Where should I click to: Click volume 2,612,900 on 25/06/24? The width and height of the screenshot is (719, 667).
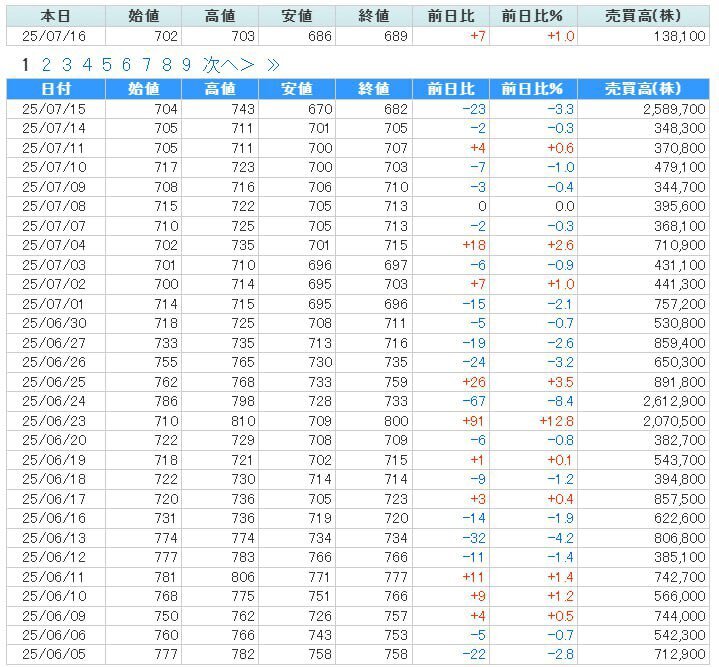(674, 401)
